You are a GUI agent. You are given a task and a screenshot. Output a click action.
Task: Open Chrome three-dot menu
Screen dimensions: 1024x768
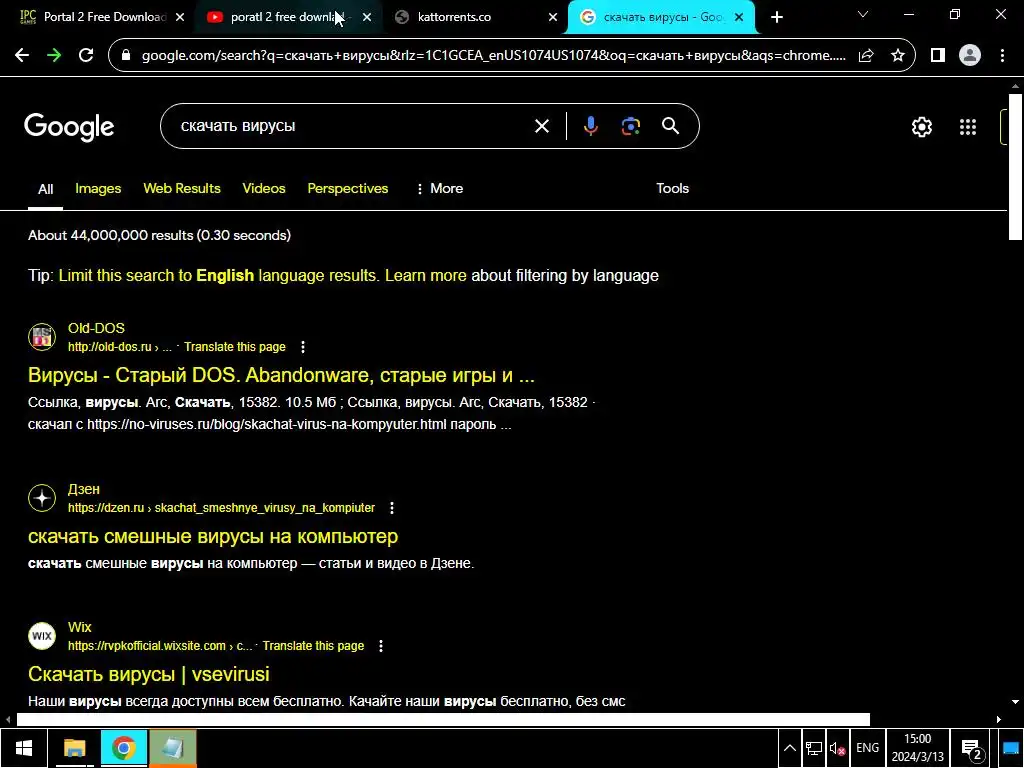1002,56
